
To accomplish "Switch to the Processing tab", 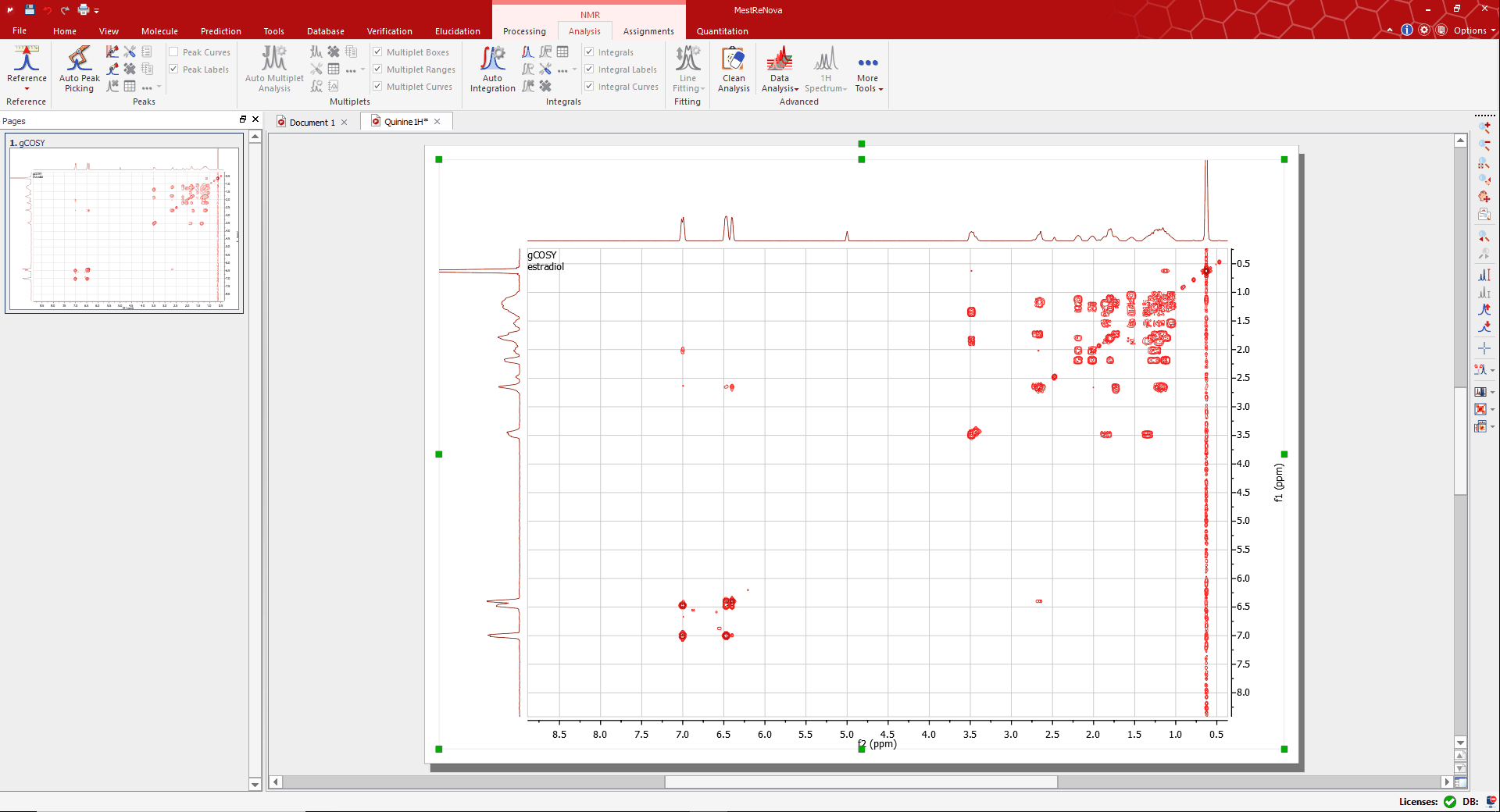I will 524,31.
